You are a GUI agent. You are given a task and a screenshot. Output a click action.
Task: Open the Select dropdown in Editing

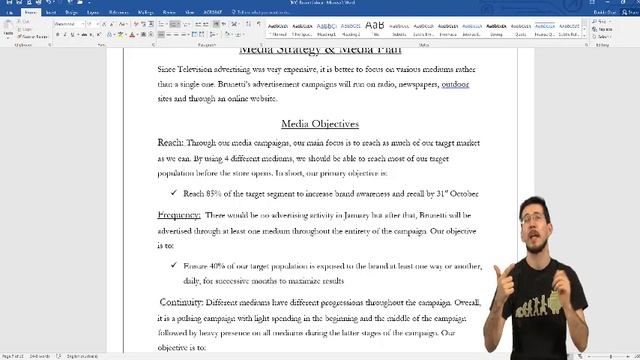tap(602, 36)
